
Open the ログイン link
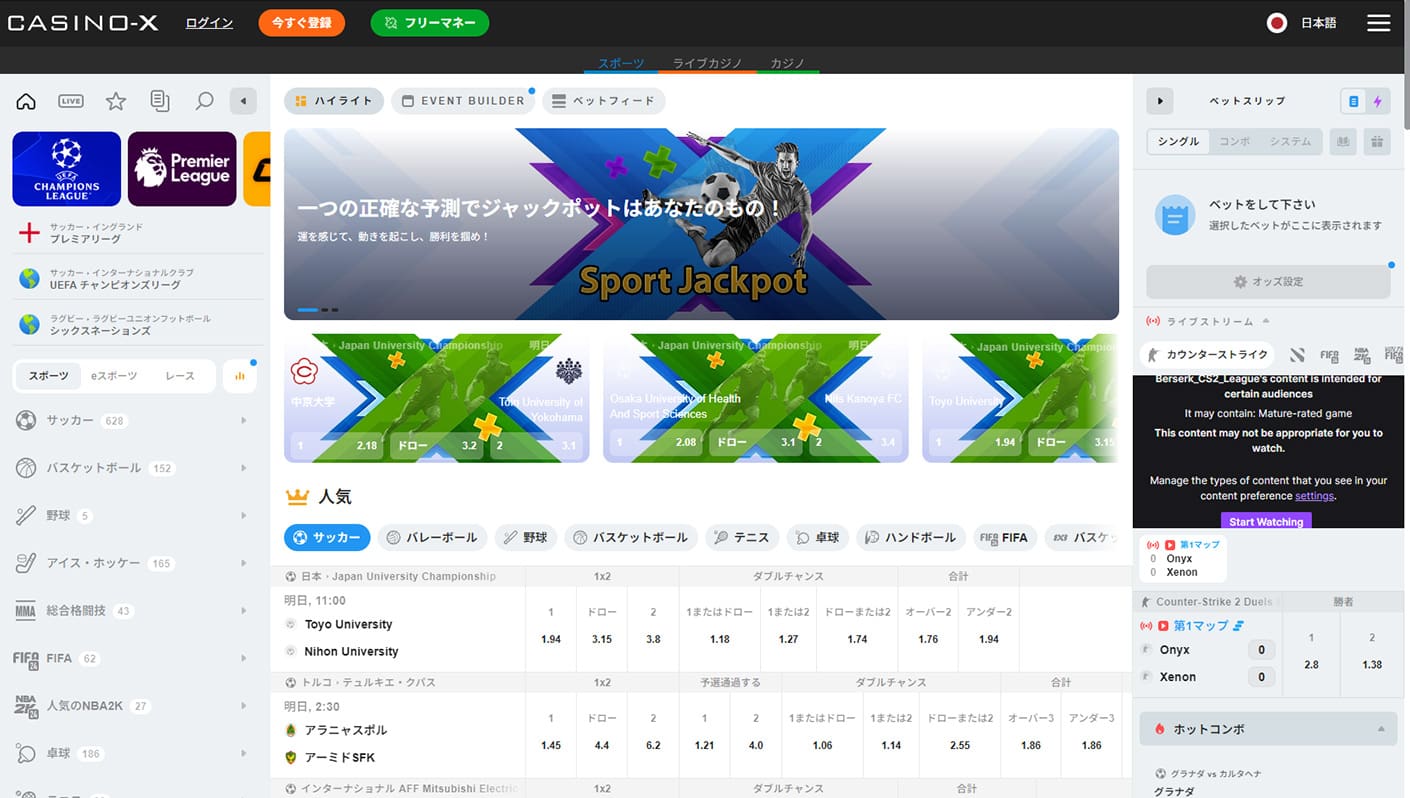(x=209, y=23)
